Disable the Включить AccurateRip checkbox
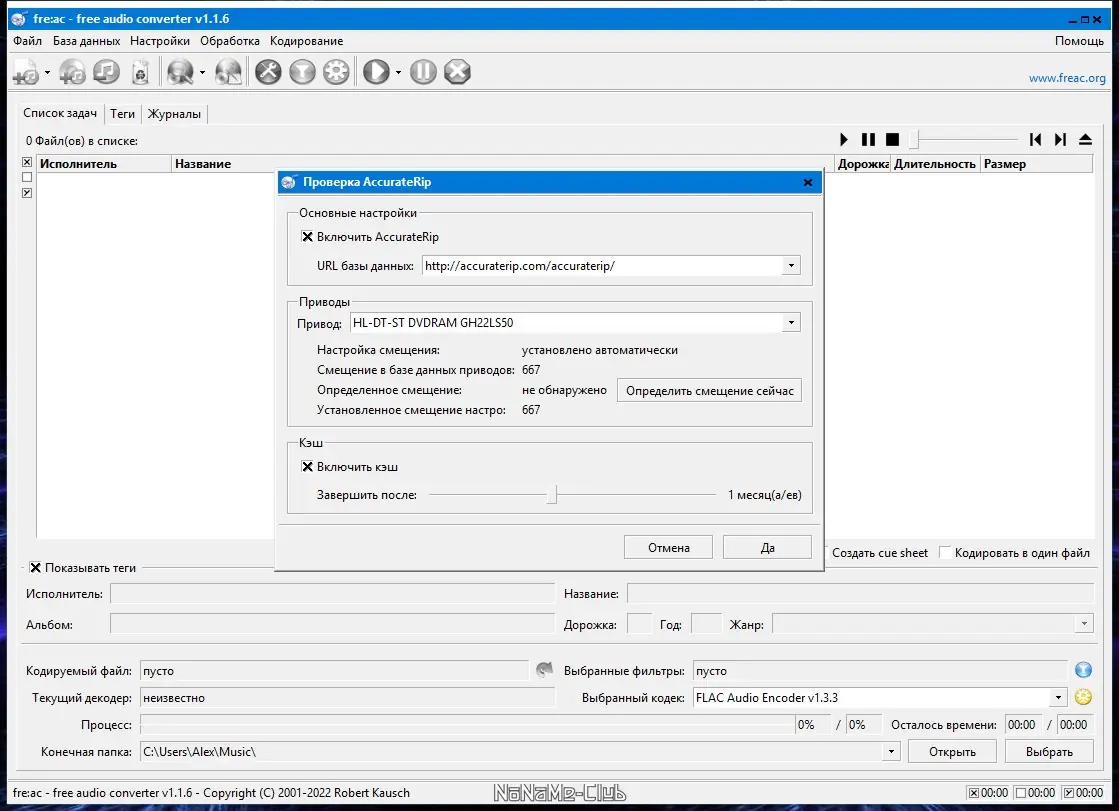1119x811 pixels. pos(306,236)
